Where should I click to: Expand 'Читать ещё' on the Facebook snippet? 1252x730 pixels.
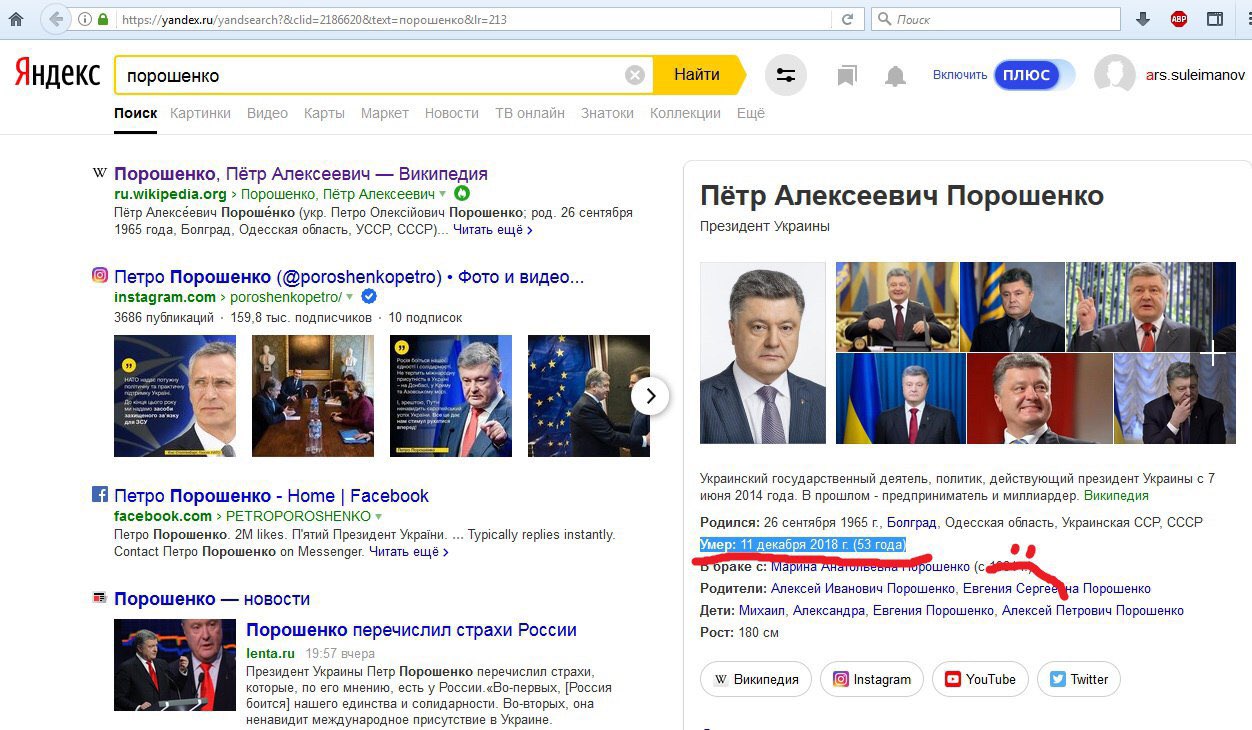[x=408, y=551]
